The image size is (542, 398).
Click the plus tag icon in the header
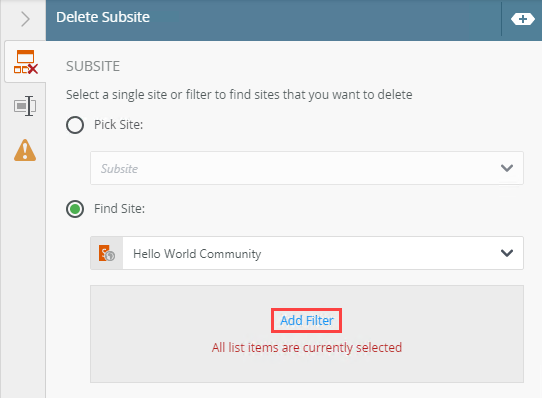pyautogui.click(x=523, y=19)
